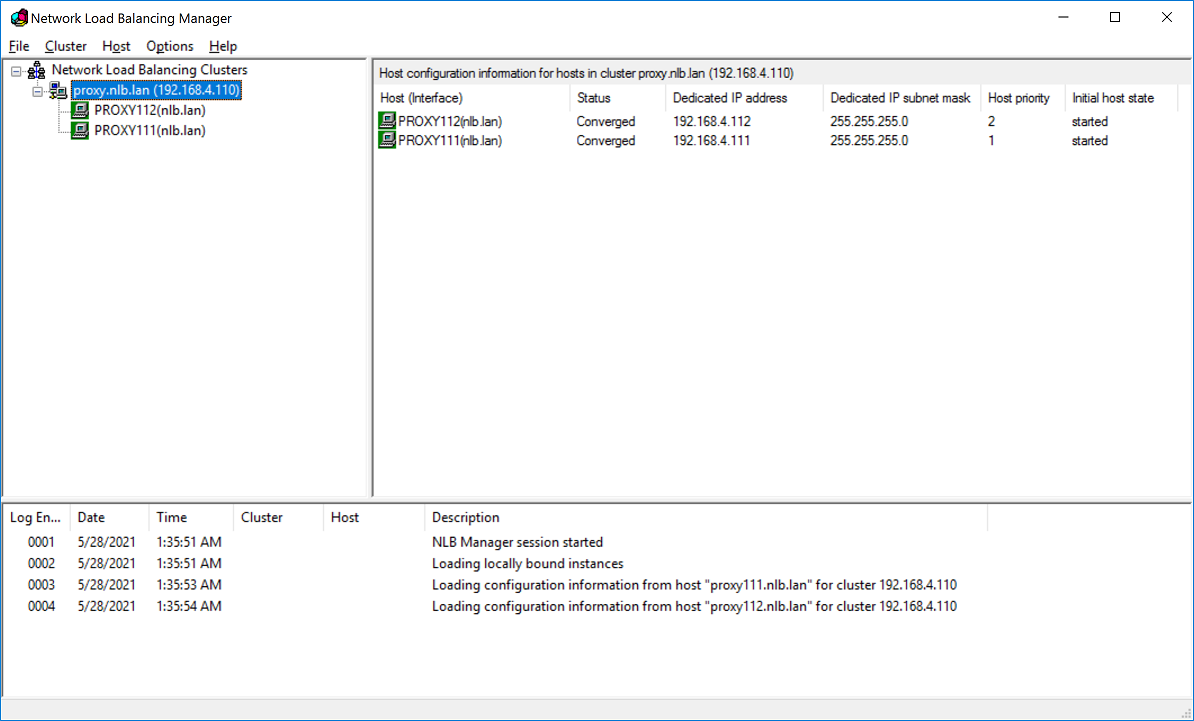The height and width of the screenshot is (721, 1194).
Task: Collapse the Network Load Balancing Clusters node
Action: [x=16, y=71]
